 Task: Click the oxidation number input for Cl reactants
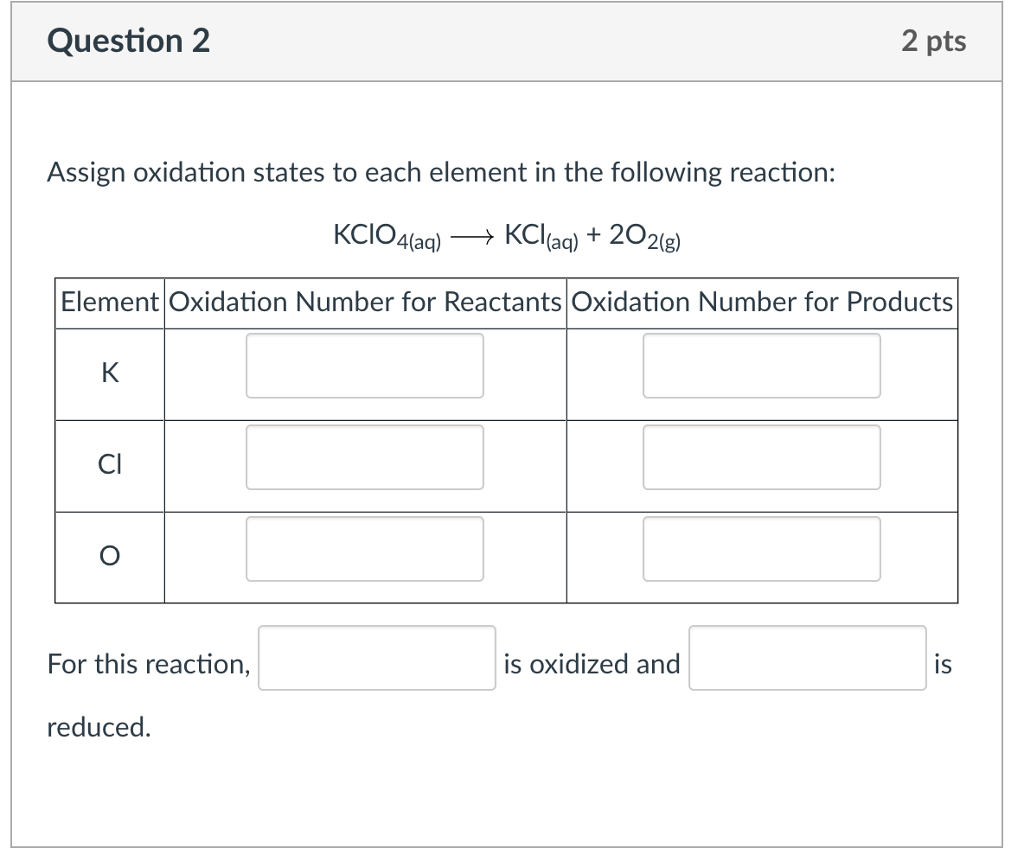pyautogui.click(x=364, y=457)
